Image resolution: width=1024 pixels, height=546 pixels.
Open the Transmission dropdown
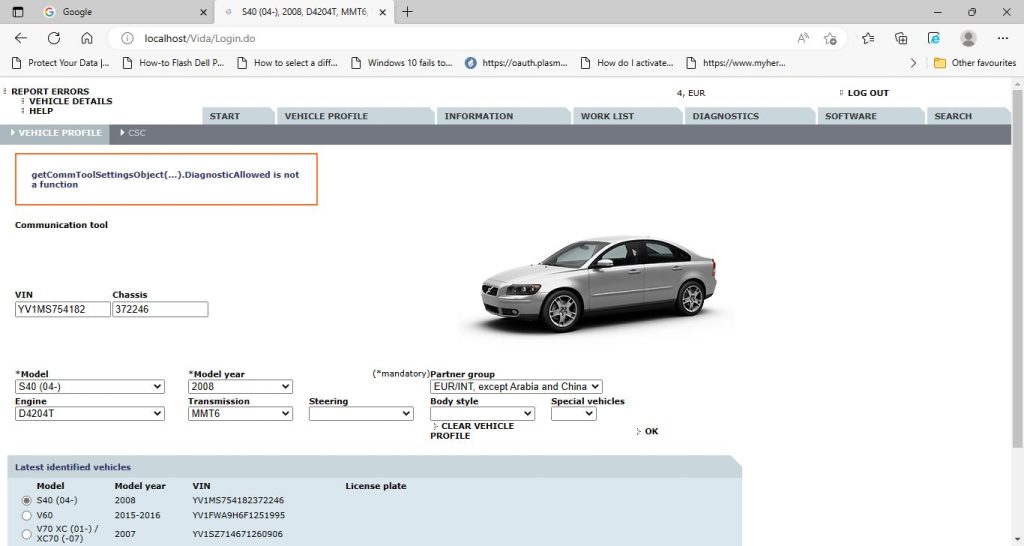click(x=240, y=413)
